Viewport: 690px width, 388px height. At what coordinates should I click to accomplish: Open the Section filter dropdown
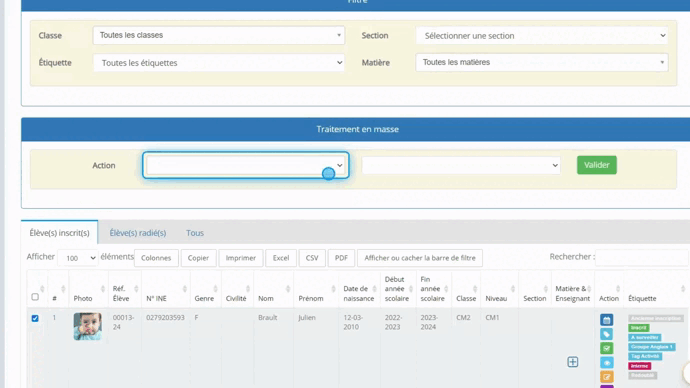click(542, 36)
